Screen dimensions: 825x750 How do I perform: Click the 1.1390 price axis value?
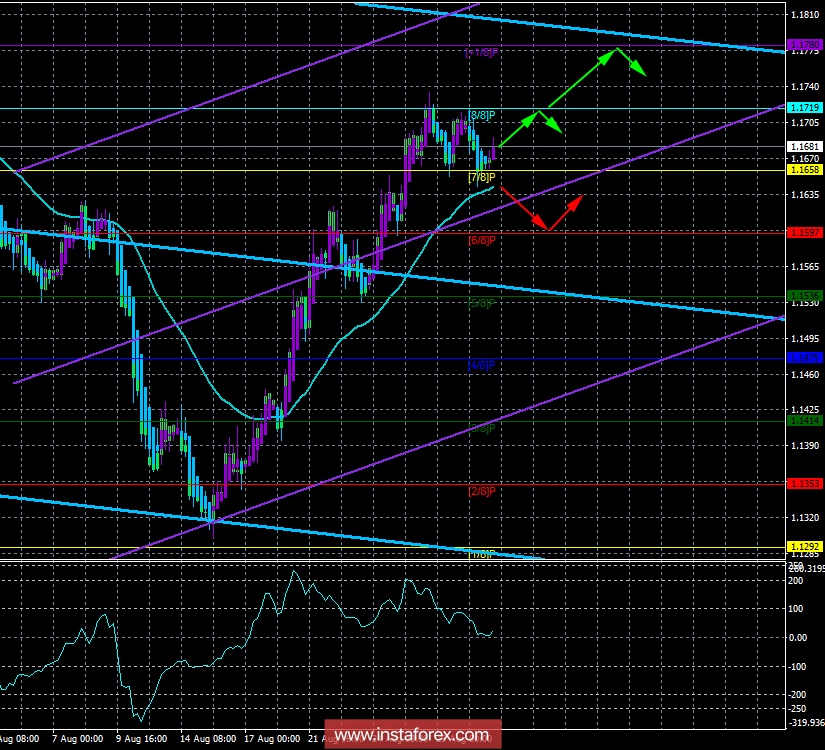pyautogui.click(x=805, y=446)
